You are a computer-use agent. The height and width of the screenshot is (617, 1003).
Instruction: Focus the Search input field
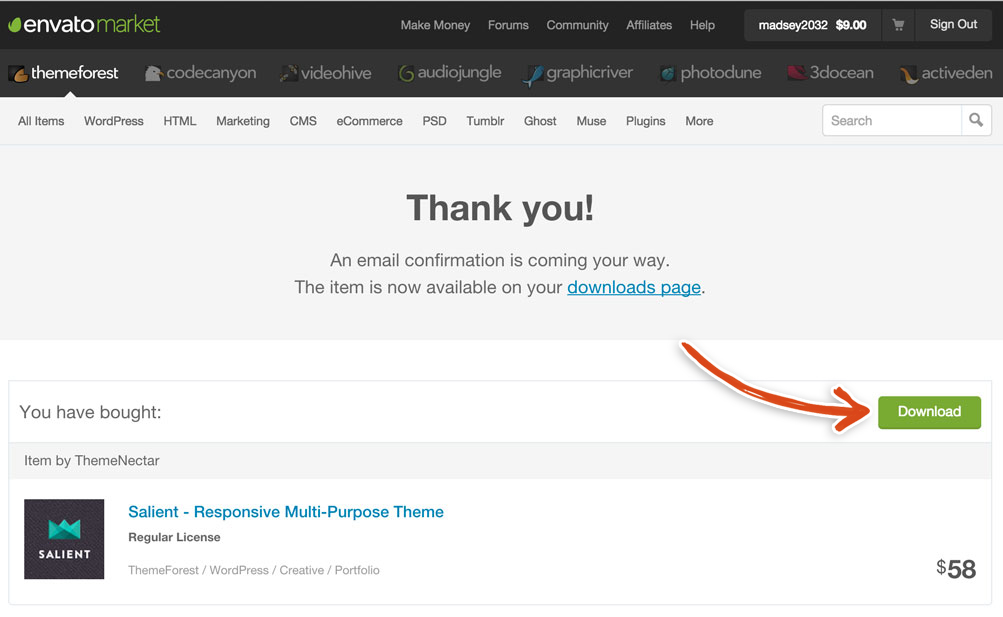pos(892,120)
